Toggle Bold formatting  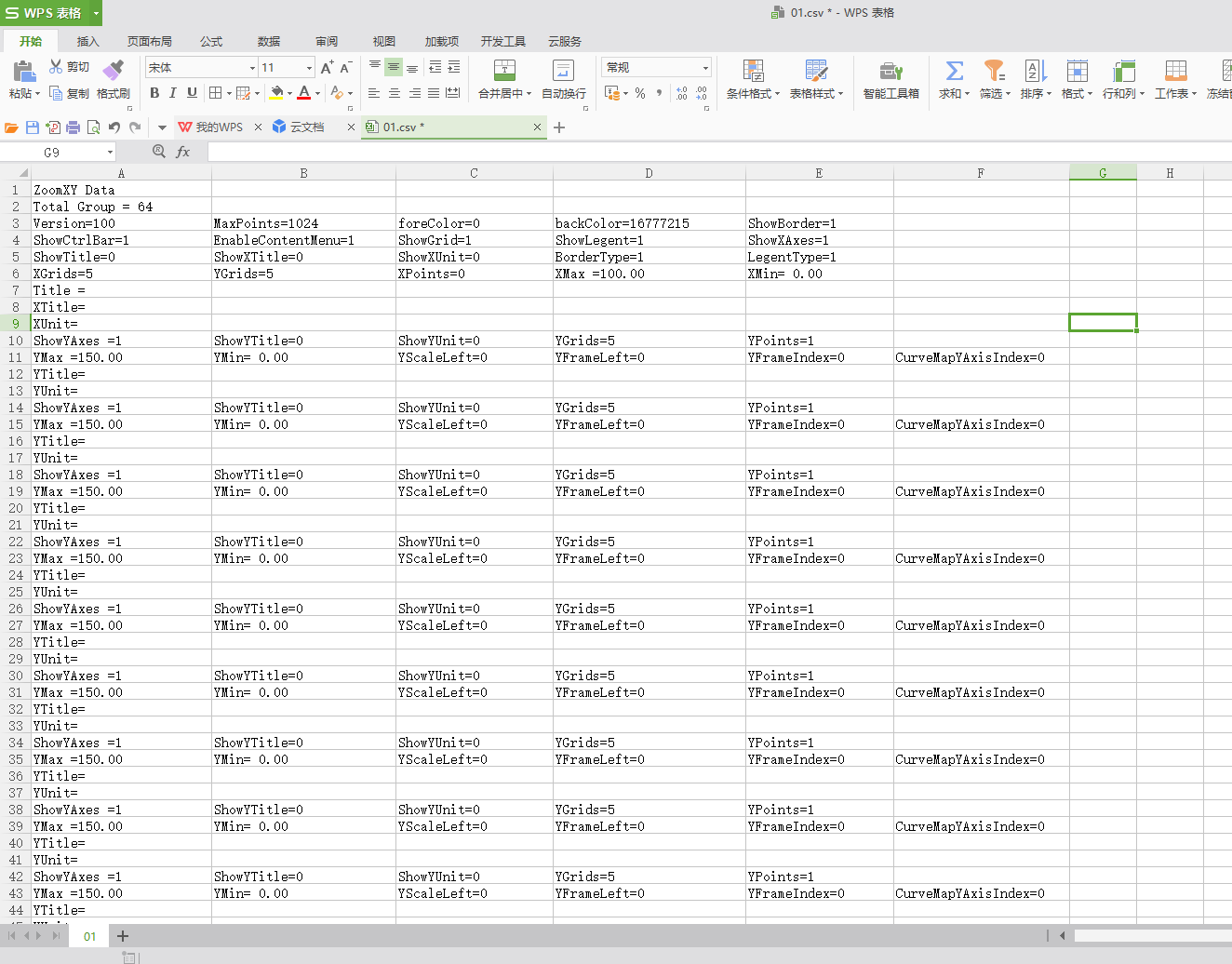pos(154,93)
